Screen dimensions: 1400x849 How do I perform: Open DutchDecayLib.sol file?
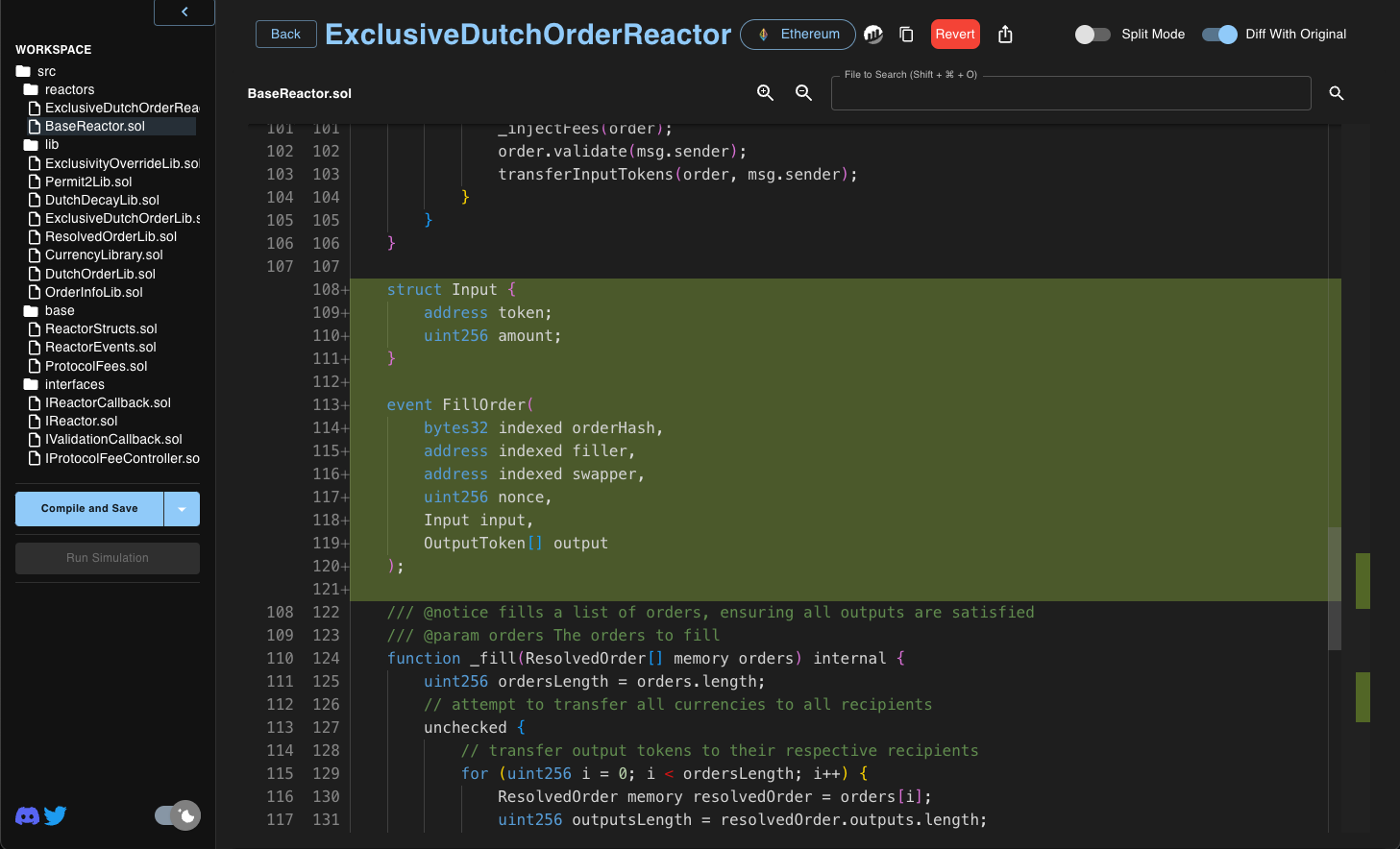coord(102,200)
